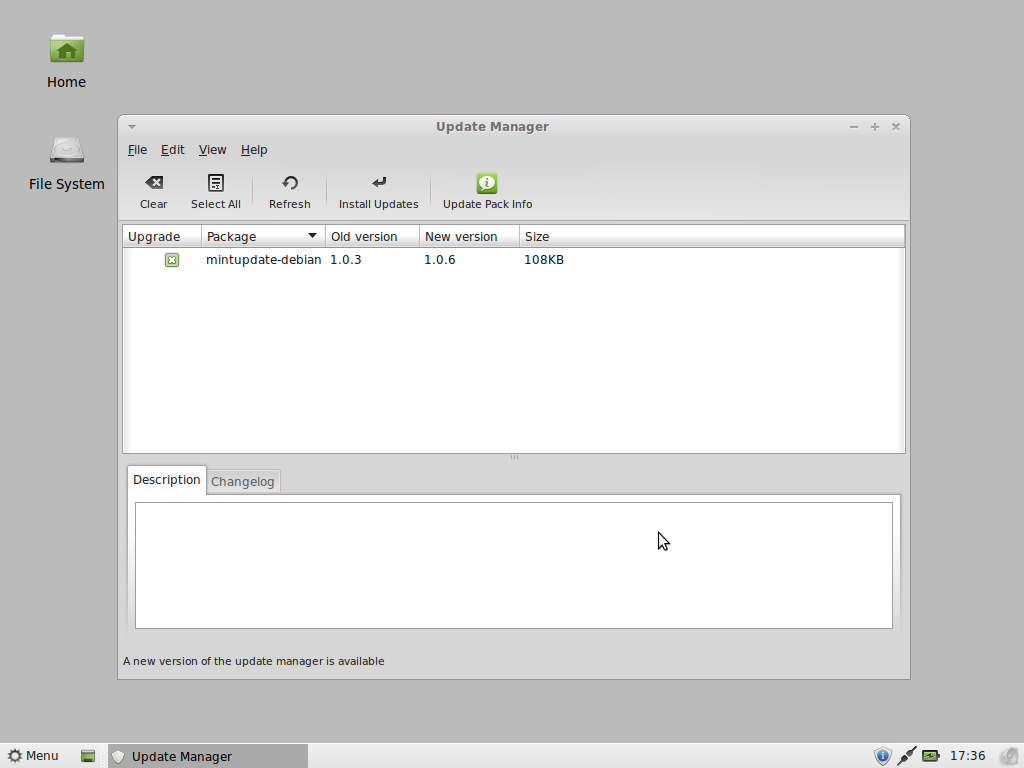Screen dimensions: 1024x768
Task: Click the Clear toolbar icon
Action: coord(153,183)
